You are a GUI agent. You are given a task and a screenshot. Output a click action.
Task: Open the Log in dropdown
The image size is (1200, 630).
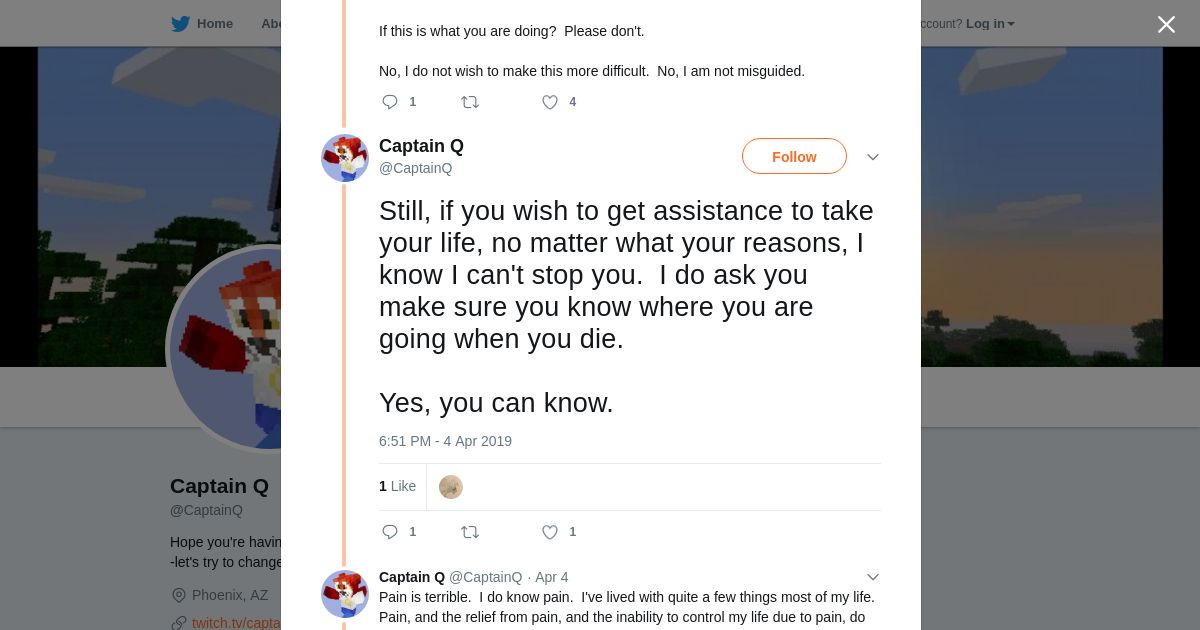click(989, 24)
